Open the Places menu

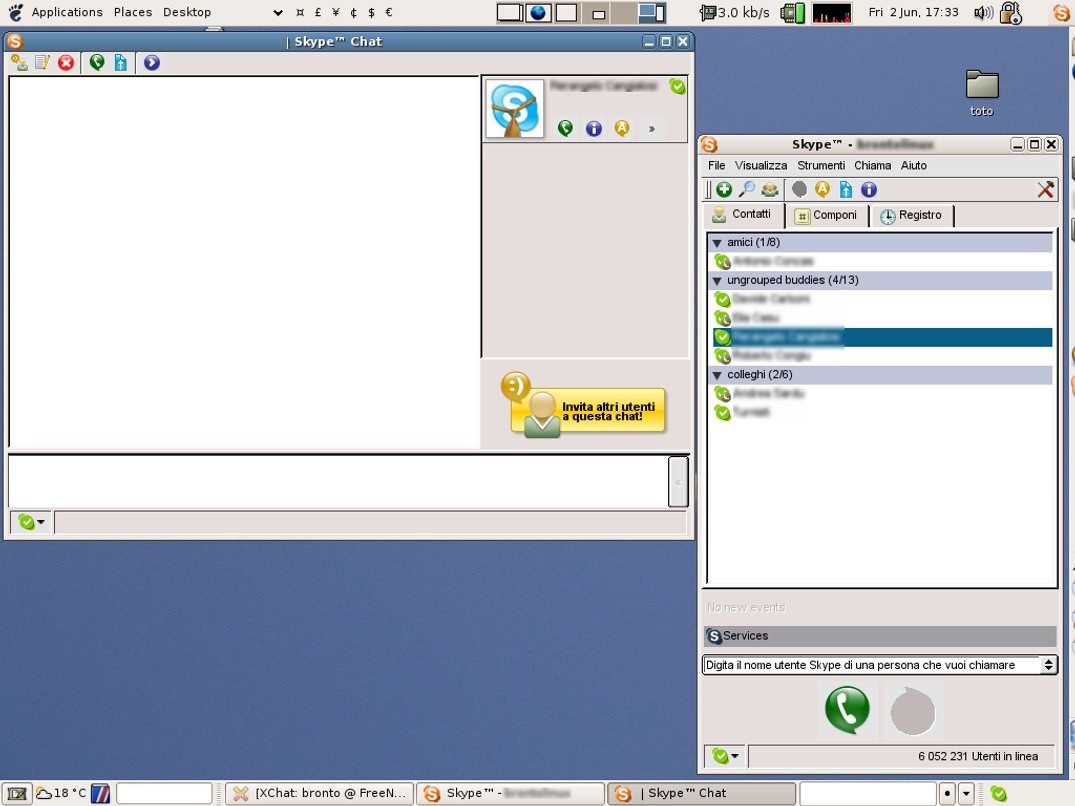point(133,12)
